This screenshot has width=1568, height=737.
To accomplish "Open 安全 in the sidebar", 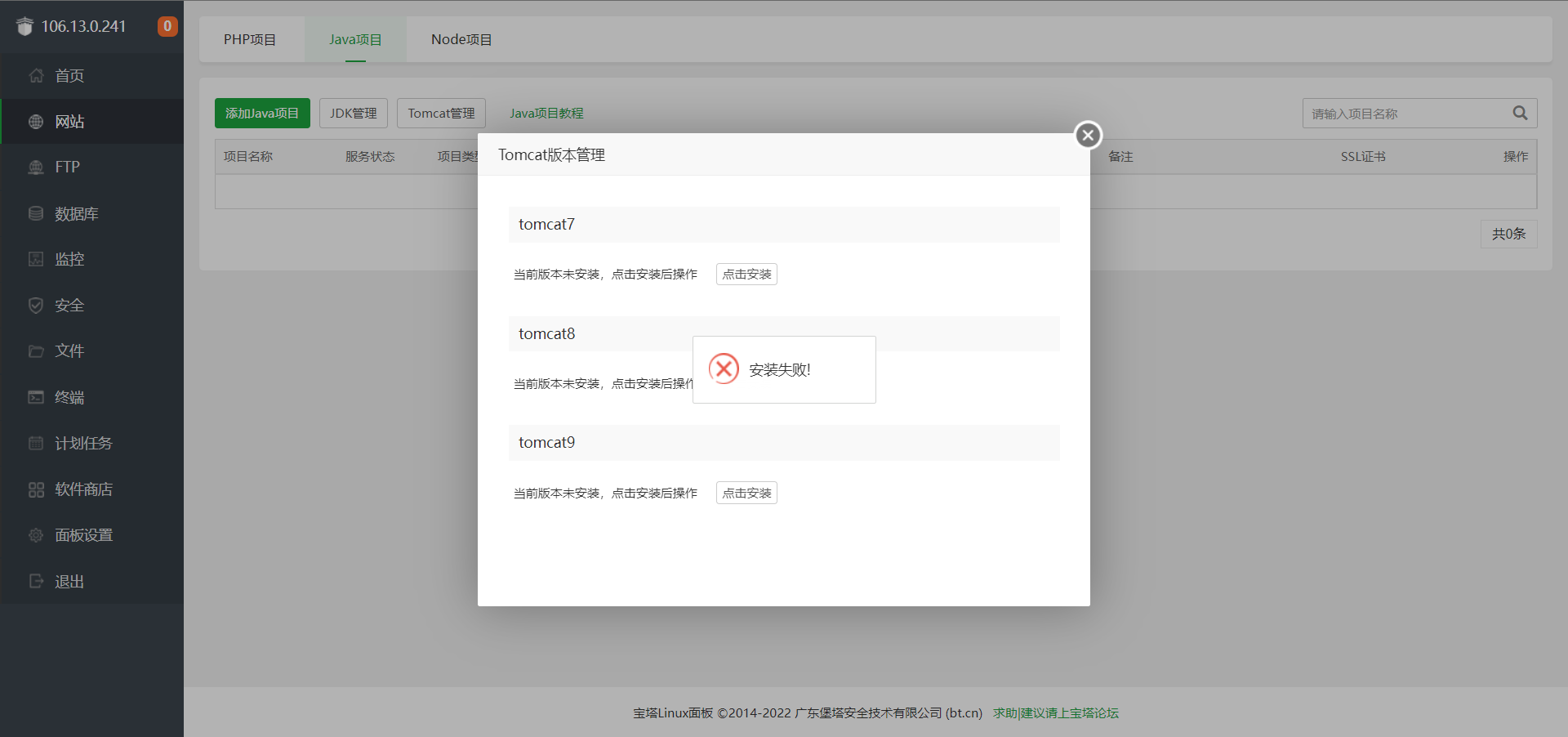I will [92, 306].
